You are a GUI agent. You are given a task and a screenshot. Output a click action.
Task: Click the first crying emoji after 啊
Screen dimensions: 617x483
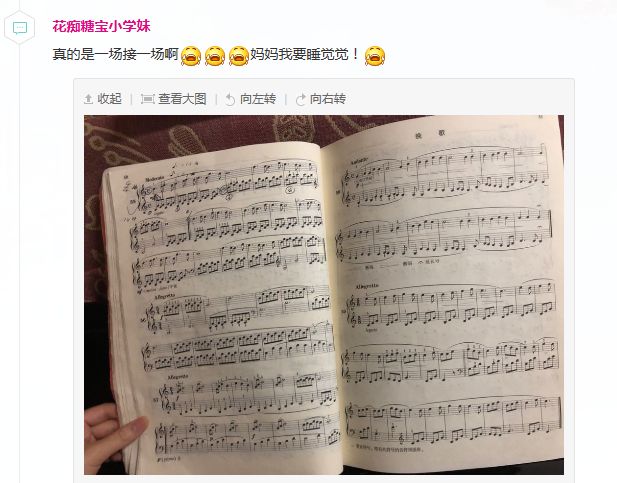[191, 55]
